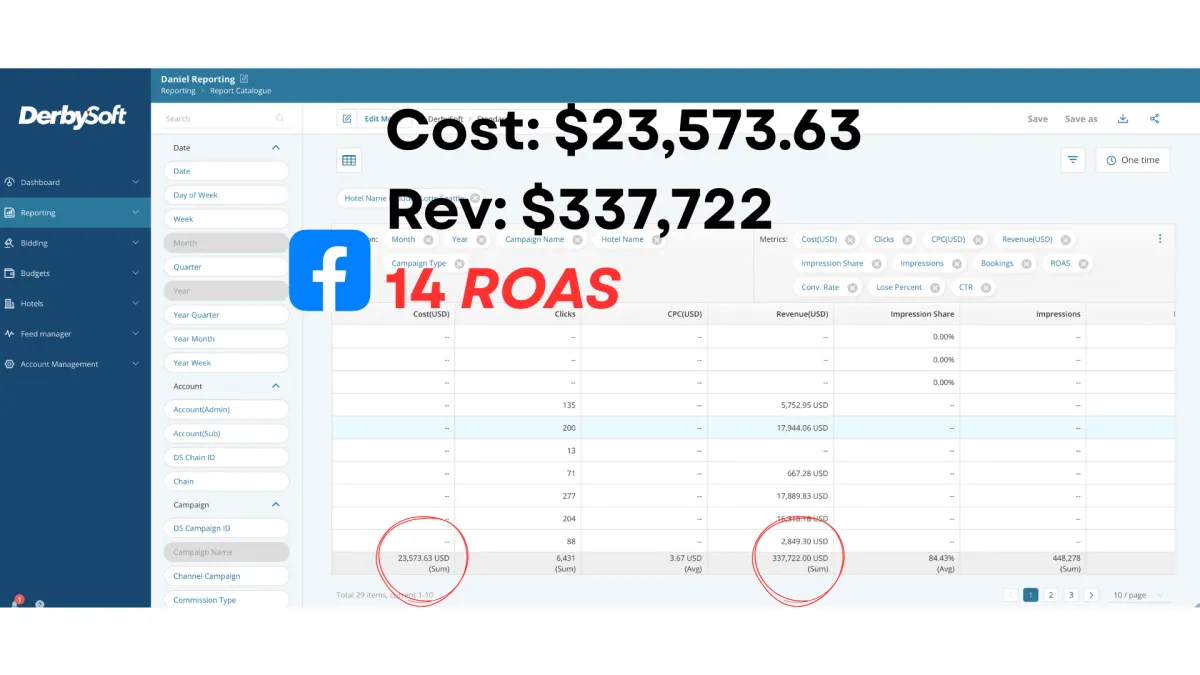
Task: Switch to the table view icon
Action: (x=349, y=160)
